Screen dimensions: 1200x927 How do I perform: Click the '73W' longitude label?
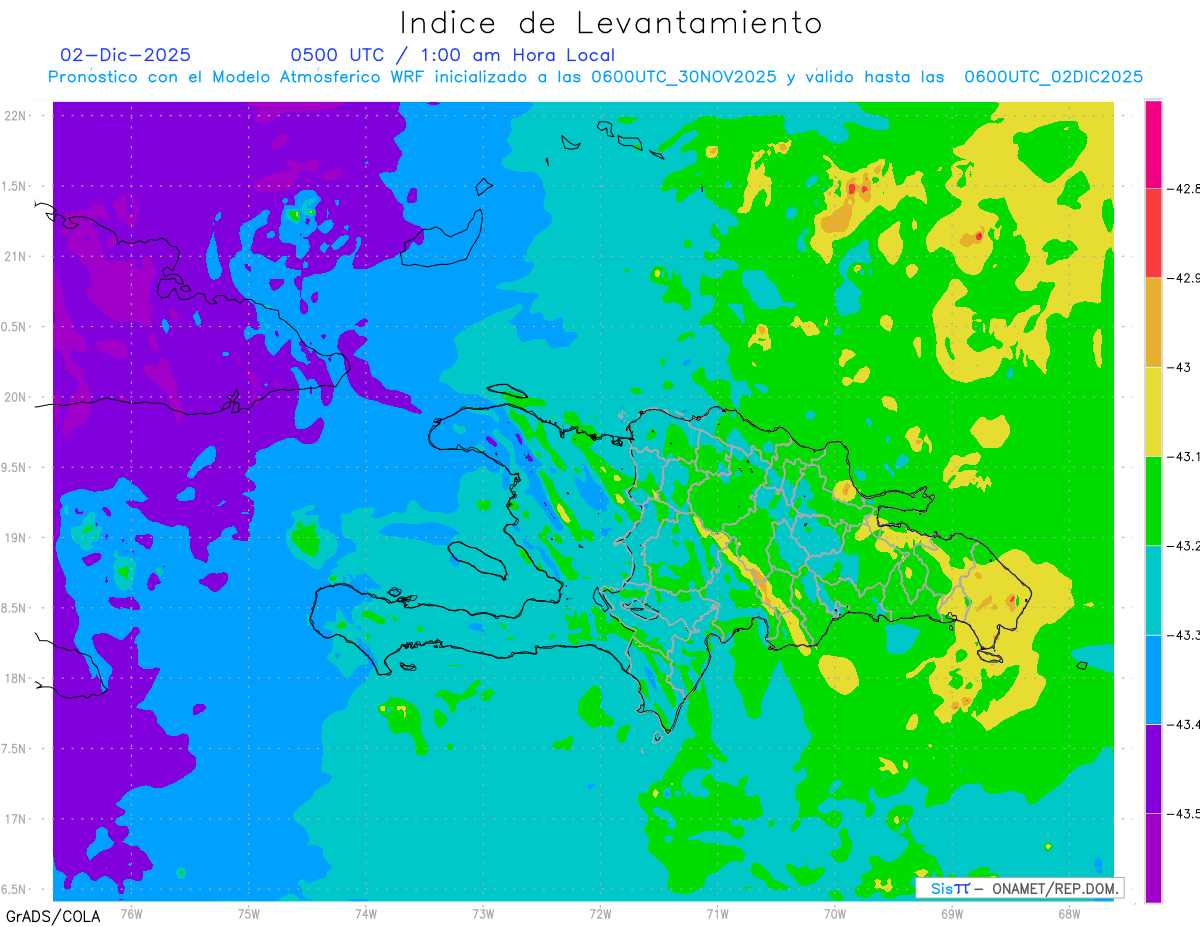483,914
